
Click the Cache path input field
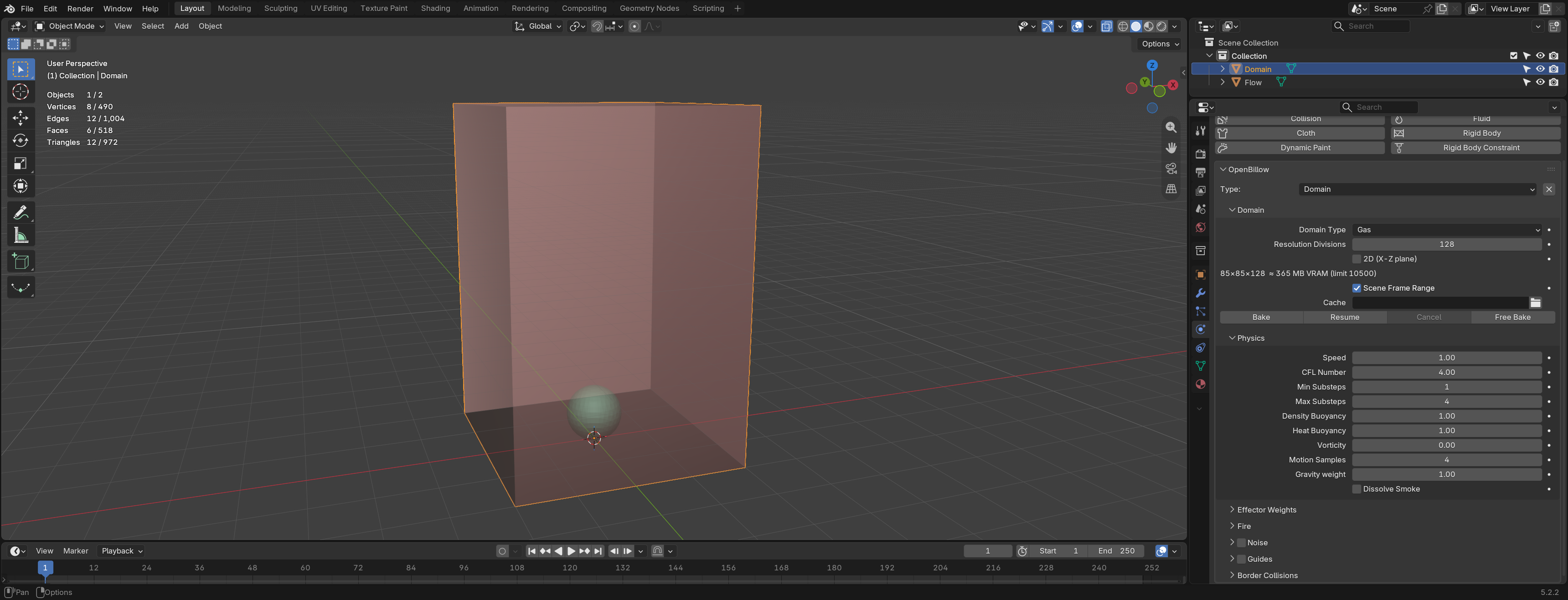[1440, 303]
